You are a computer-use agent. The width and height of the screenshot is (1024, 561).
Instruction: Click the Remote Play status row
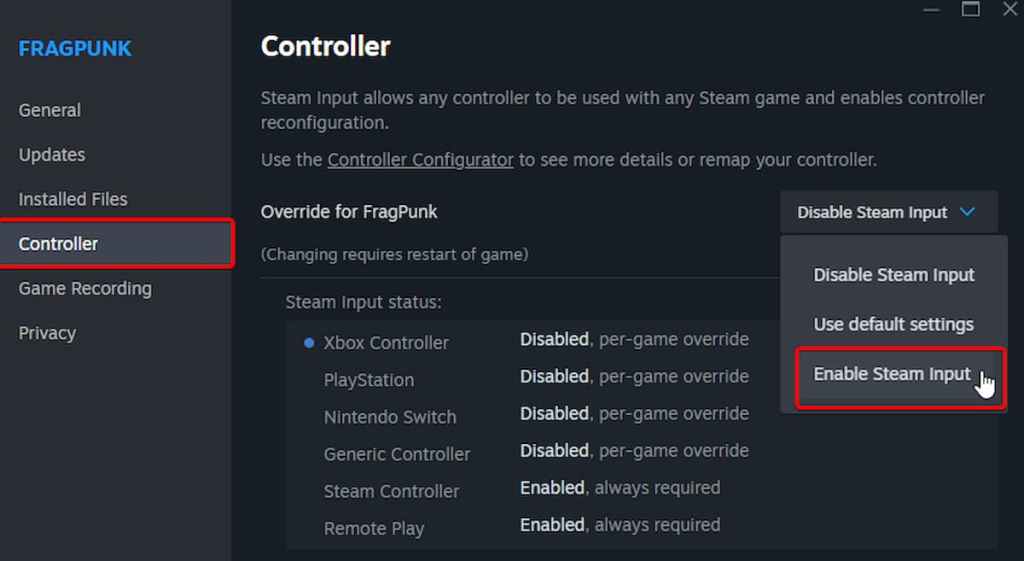374,528
